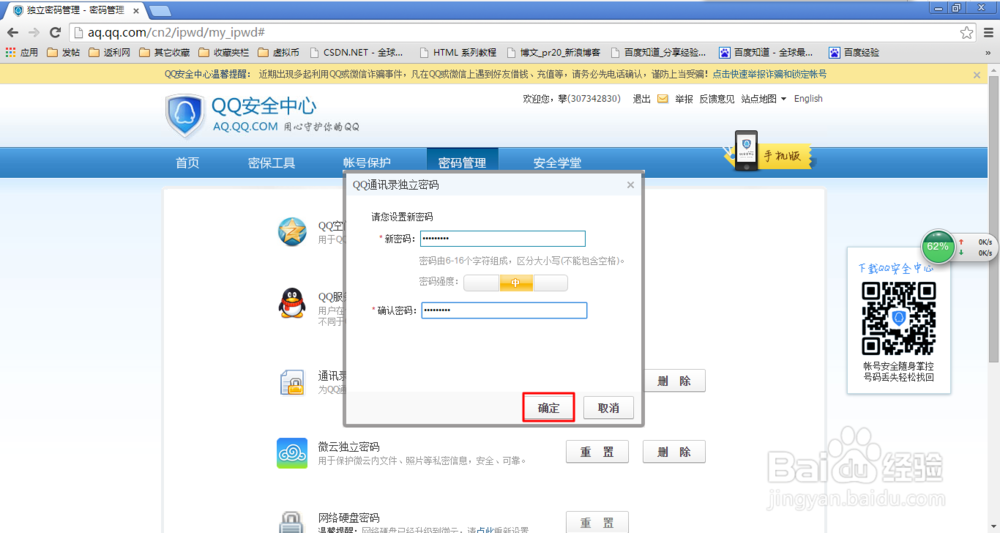Click 退出 to log out
The height and width of the screenshot is (533, 1000).
pyautogui.click(x=641, y=99)
